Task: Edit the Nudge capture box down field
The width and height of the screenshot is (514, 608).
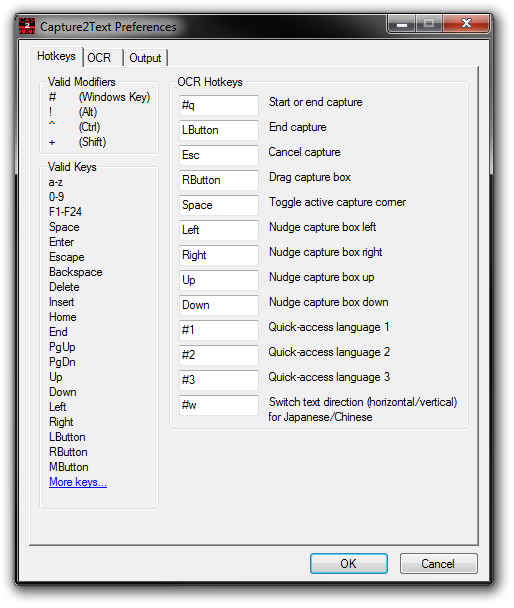Action: point(219,305)
